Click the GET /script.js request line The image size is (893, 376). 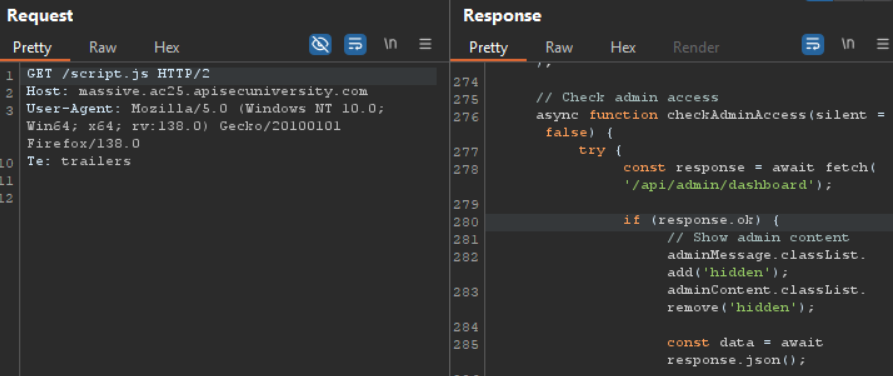[118, 74]
